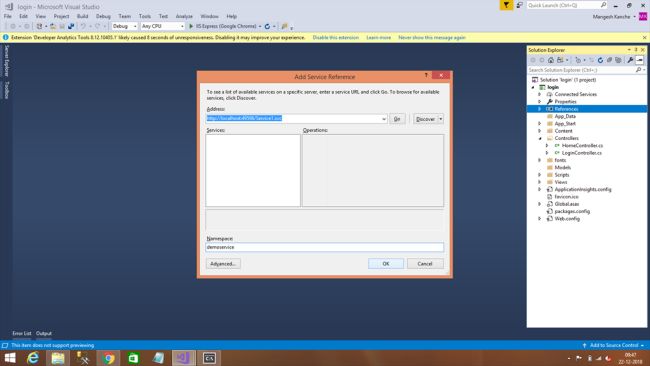The width and height of the screenshot is (650, 366).
Task: Select packages.config in Solution Explorer
Action: tap(572, 211)
